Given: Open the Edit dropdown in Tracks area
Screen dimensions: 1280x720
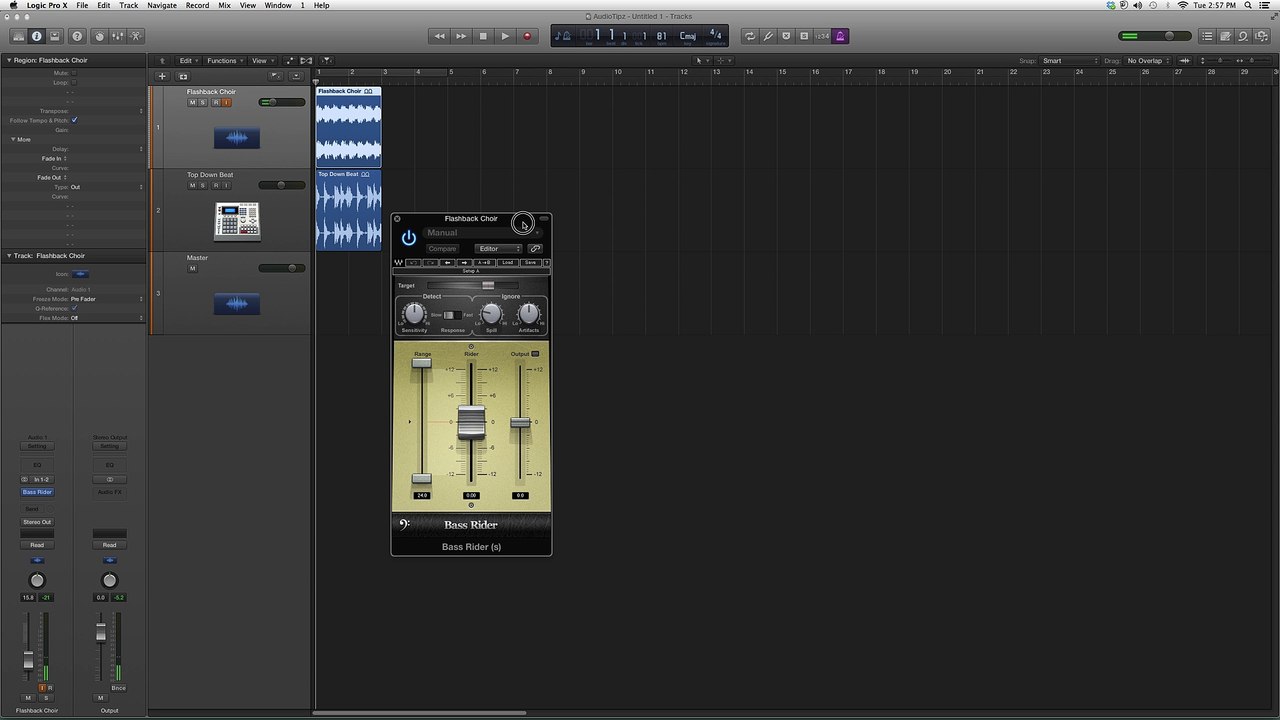Looking at the screenshot, I should click(x=188, y=61).
